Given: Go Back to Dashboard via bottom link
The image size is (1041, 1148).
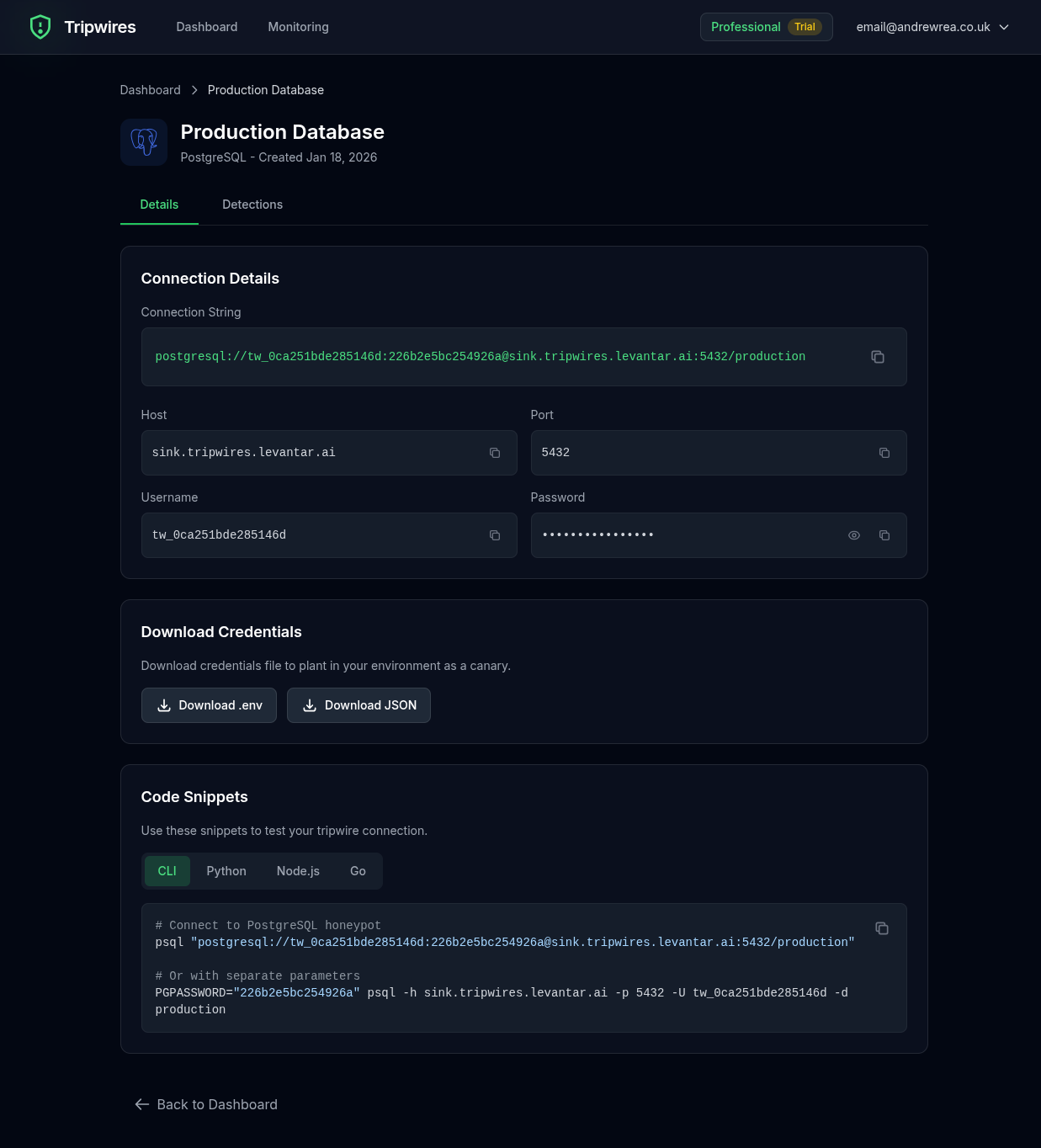Looking at the screenshot, I should 206,1104.
